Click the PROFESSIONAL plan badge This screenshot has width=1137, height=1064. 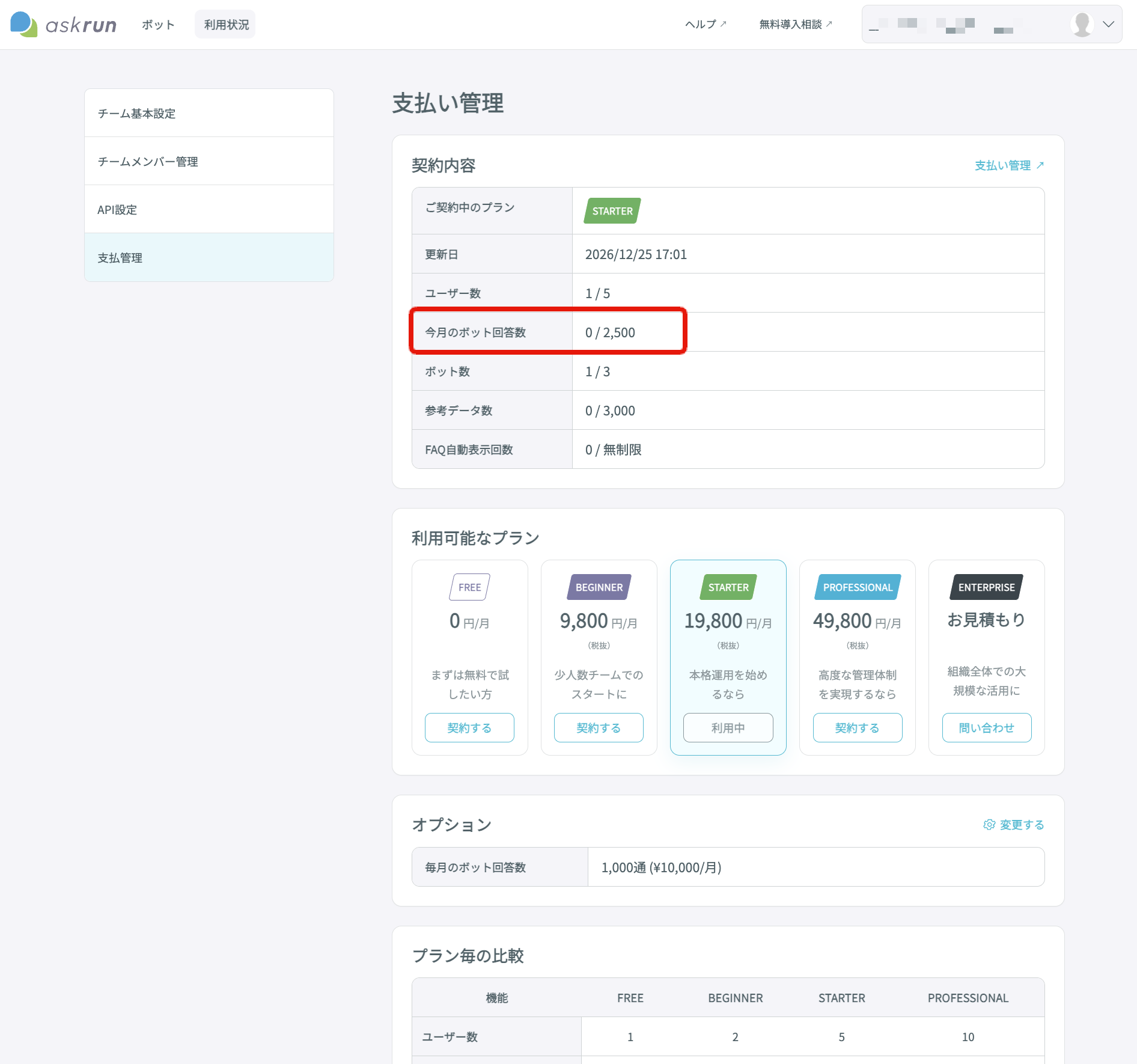(x=858, y=587)
